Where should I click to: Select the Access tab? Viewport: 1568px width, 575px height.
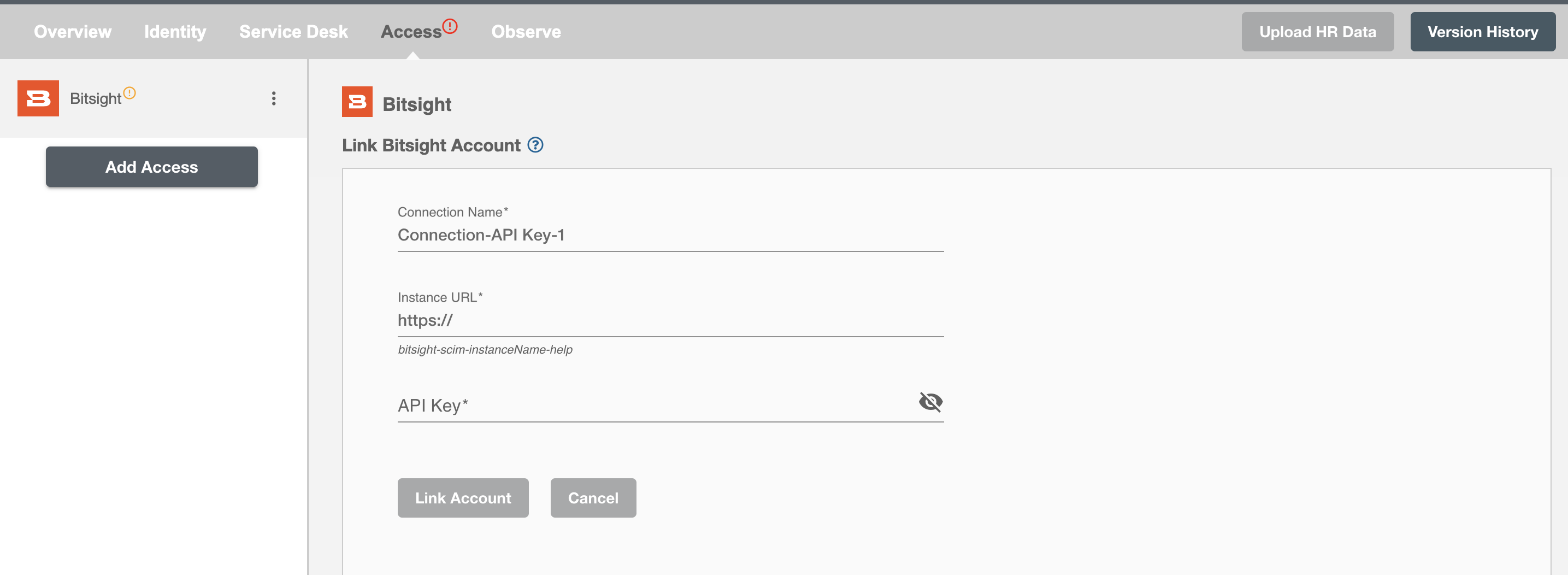[x=411, y=32]
